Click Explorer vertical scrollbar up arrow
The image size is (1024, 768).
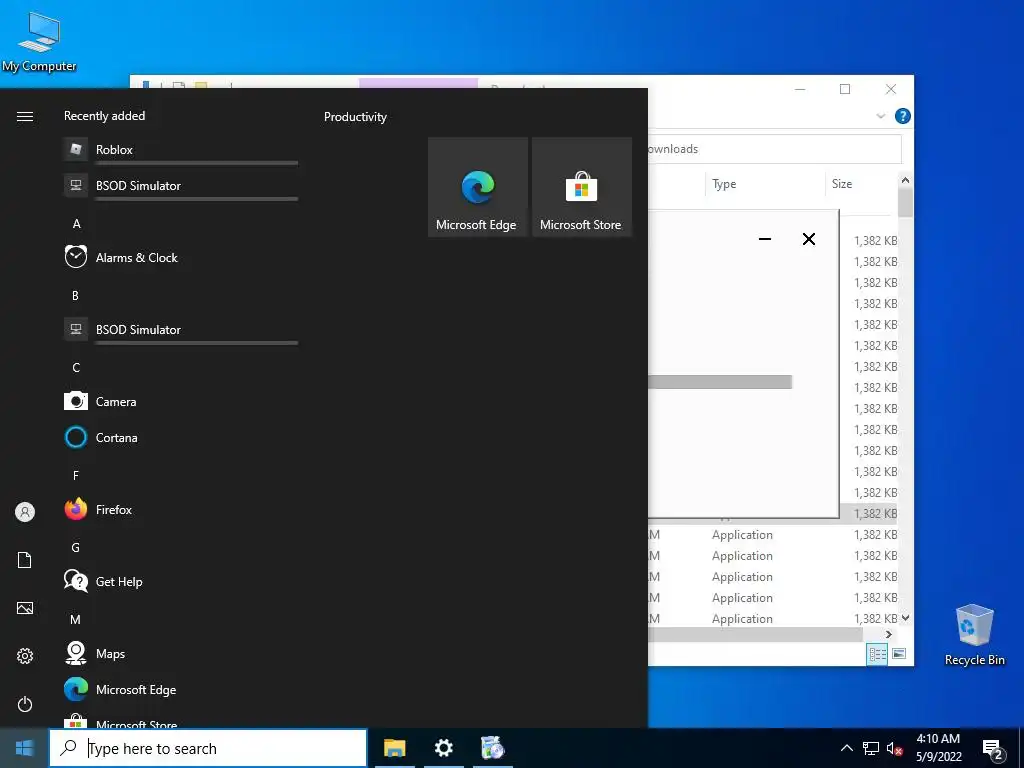coord(905,180)
